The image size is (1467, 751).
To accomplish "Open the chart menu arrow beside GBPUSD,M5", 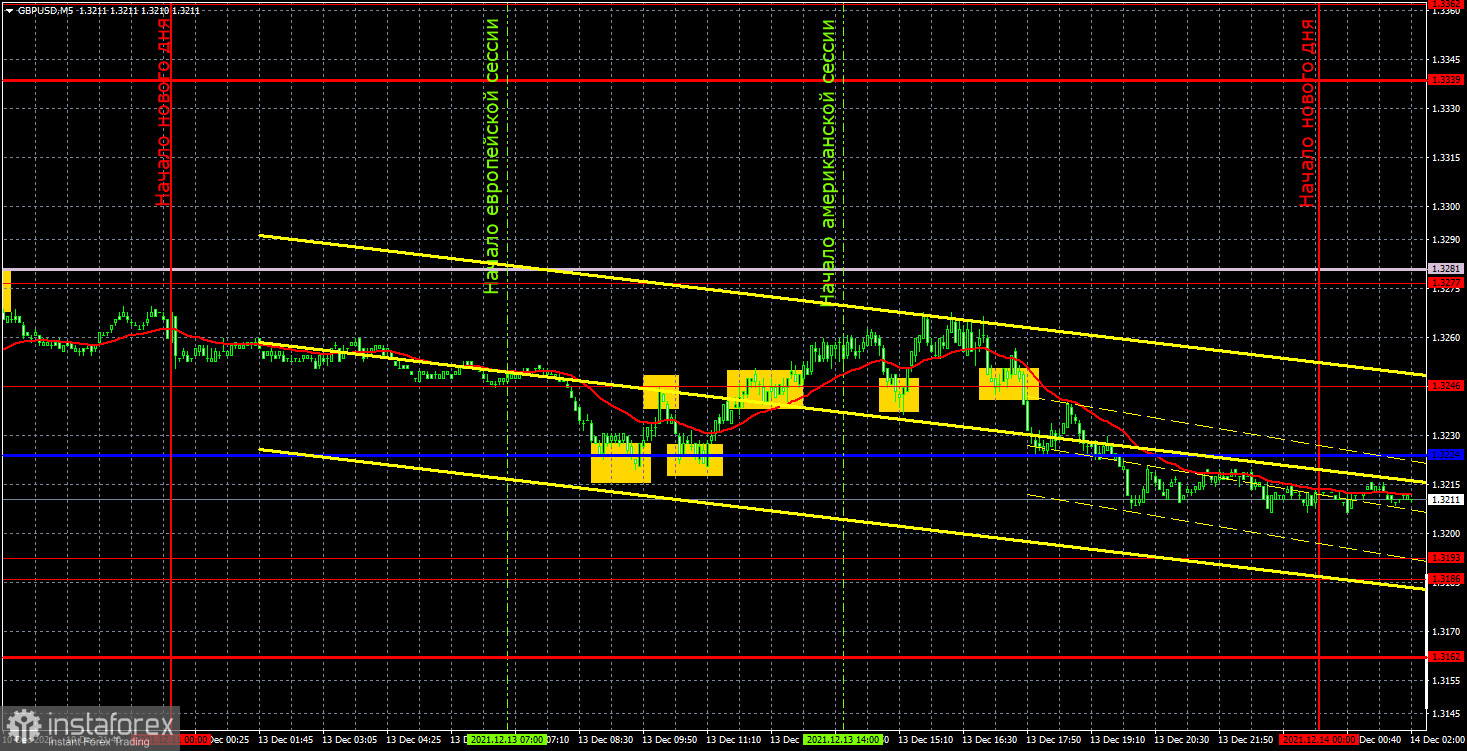I will coord(9,10).
